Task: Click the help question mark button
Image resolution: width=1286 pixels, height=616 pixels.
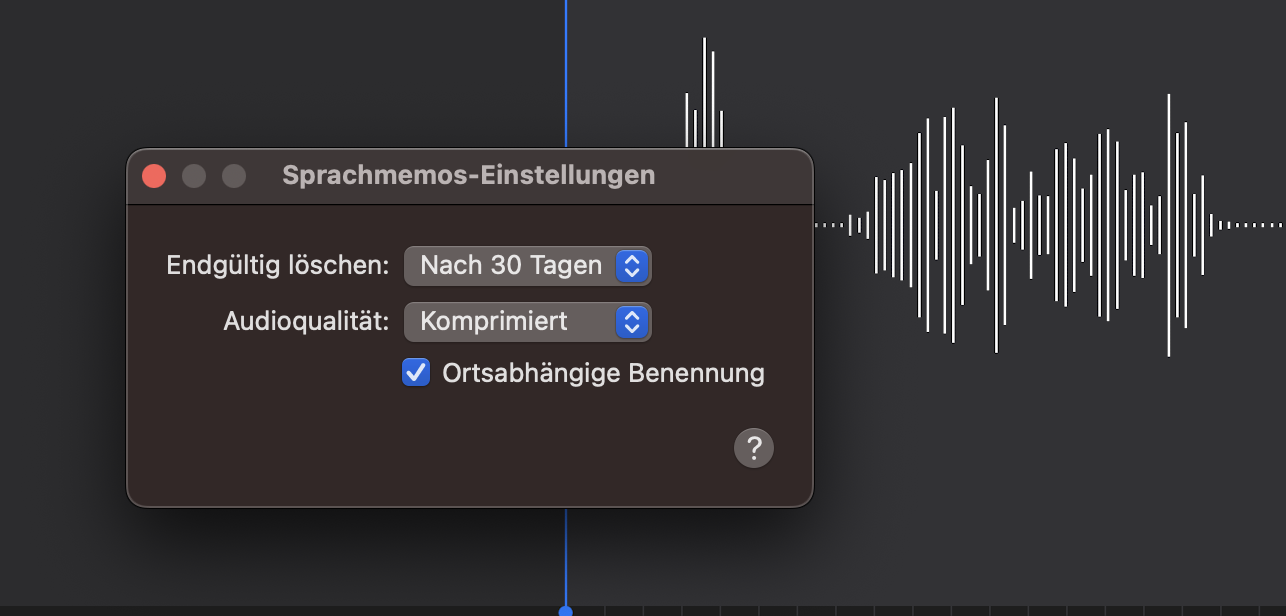Action: coord(754,448)
